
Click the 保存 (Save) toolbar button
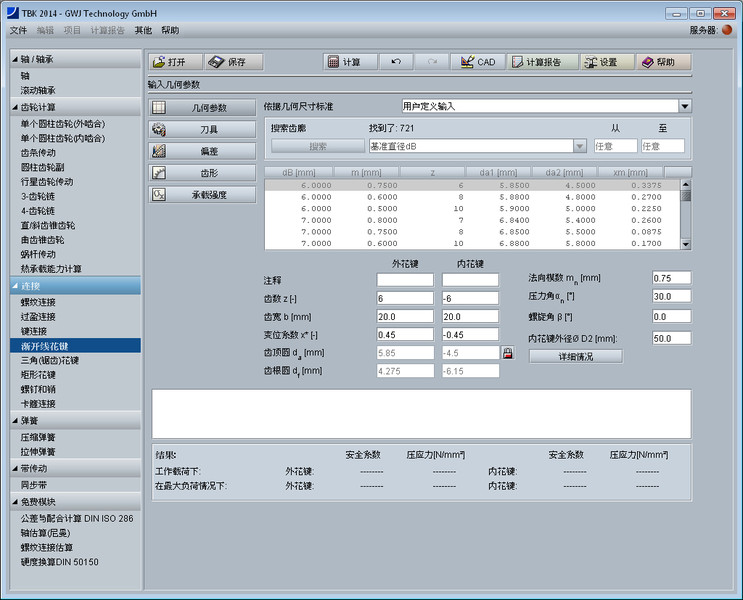point(232,62)
